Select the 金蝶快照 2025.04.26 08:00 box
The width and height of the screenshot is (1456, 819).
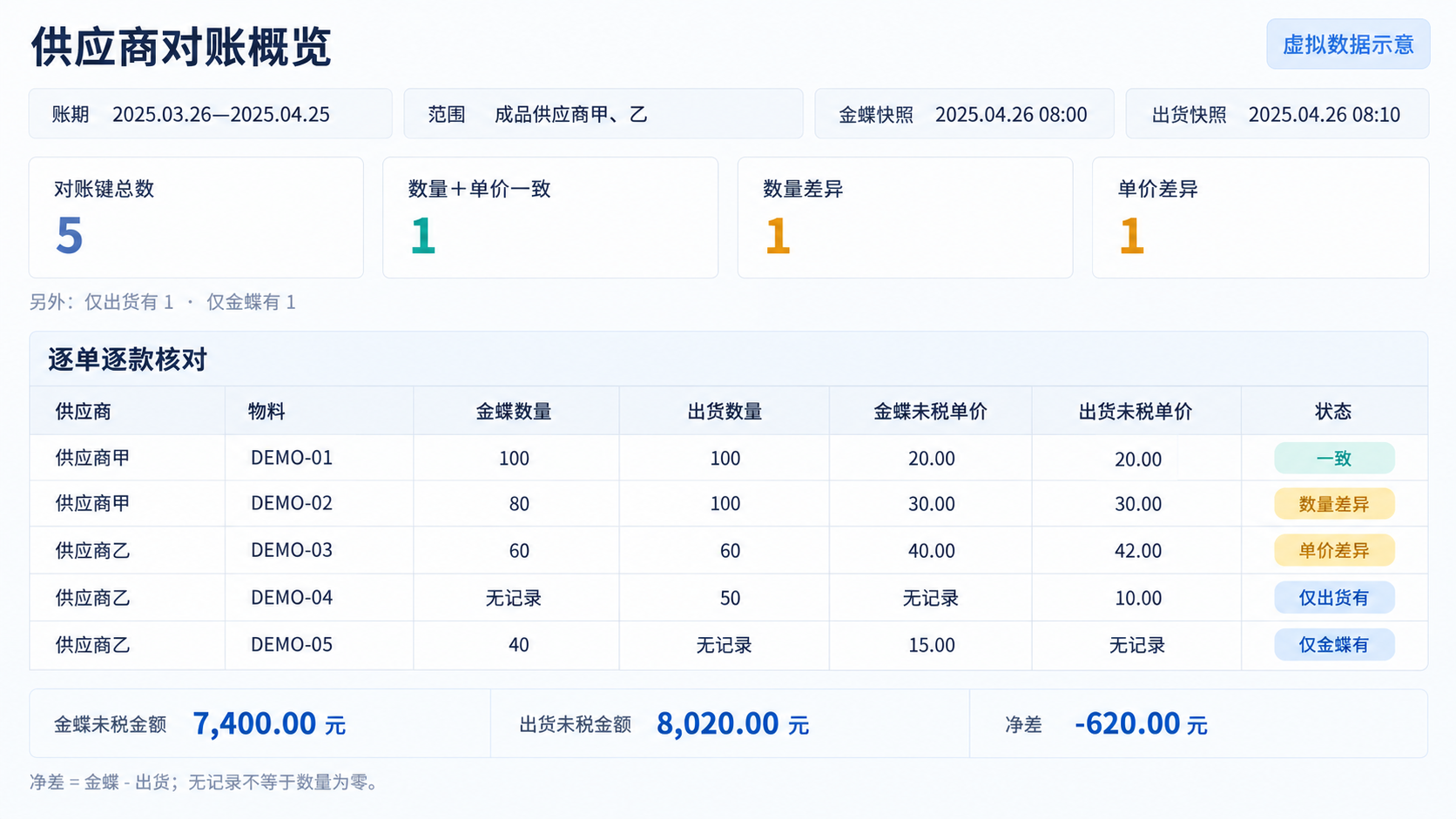coord(964,114)
